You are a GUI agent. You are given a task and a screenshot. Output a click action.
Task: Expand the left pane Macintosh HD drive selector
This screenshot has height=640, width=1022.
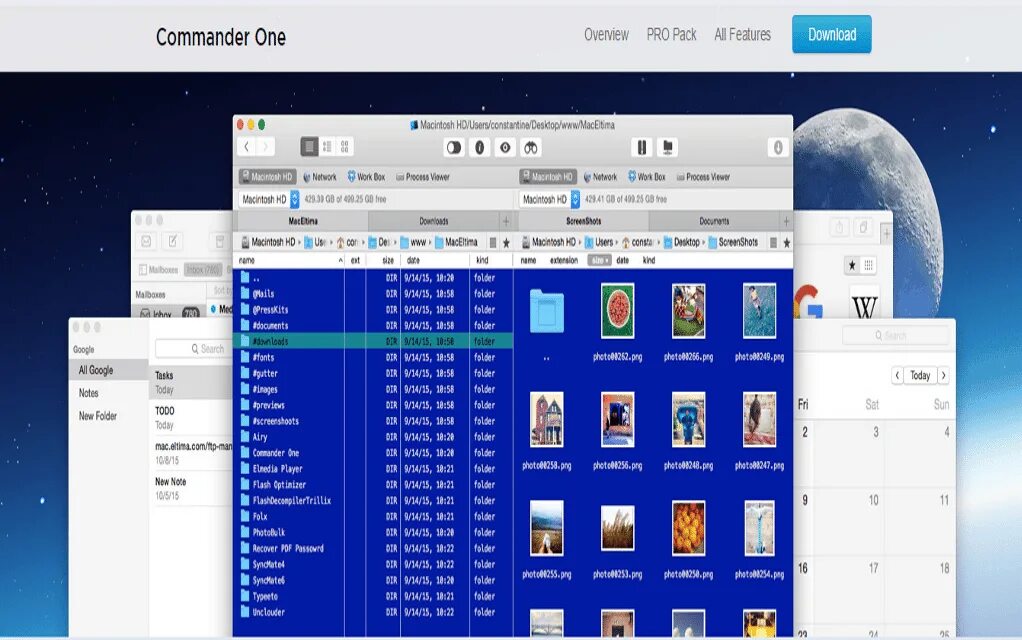tap(295, 199)
